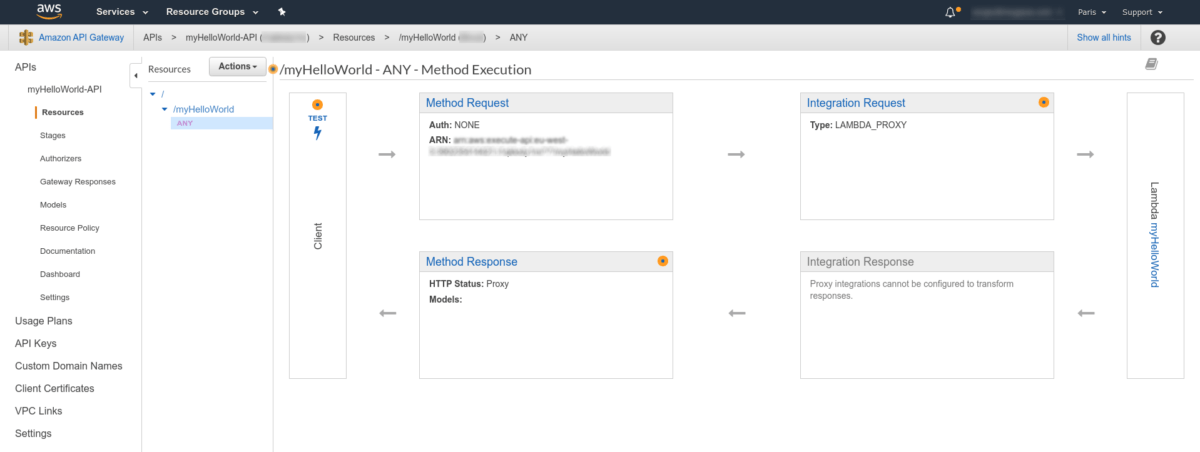Open the help question mark icon
This screenshot has height=452, width=1200.
[1158, 38]
